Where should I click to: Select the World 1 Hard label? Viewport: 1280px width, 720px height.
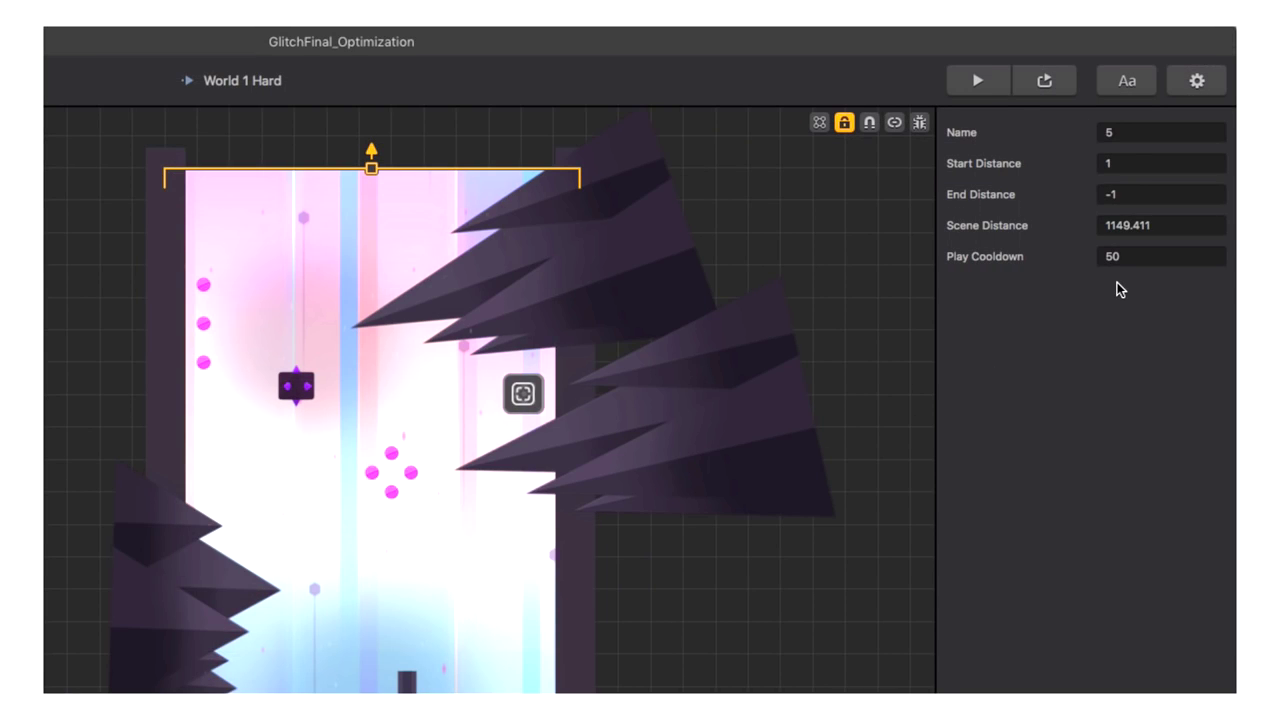[x=242, y=81]
